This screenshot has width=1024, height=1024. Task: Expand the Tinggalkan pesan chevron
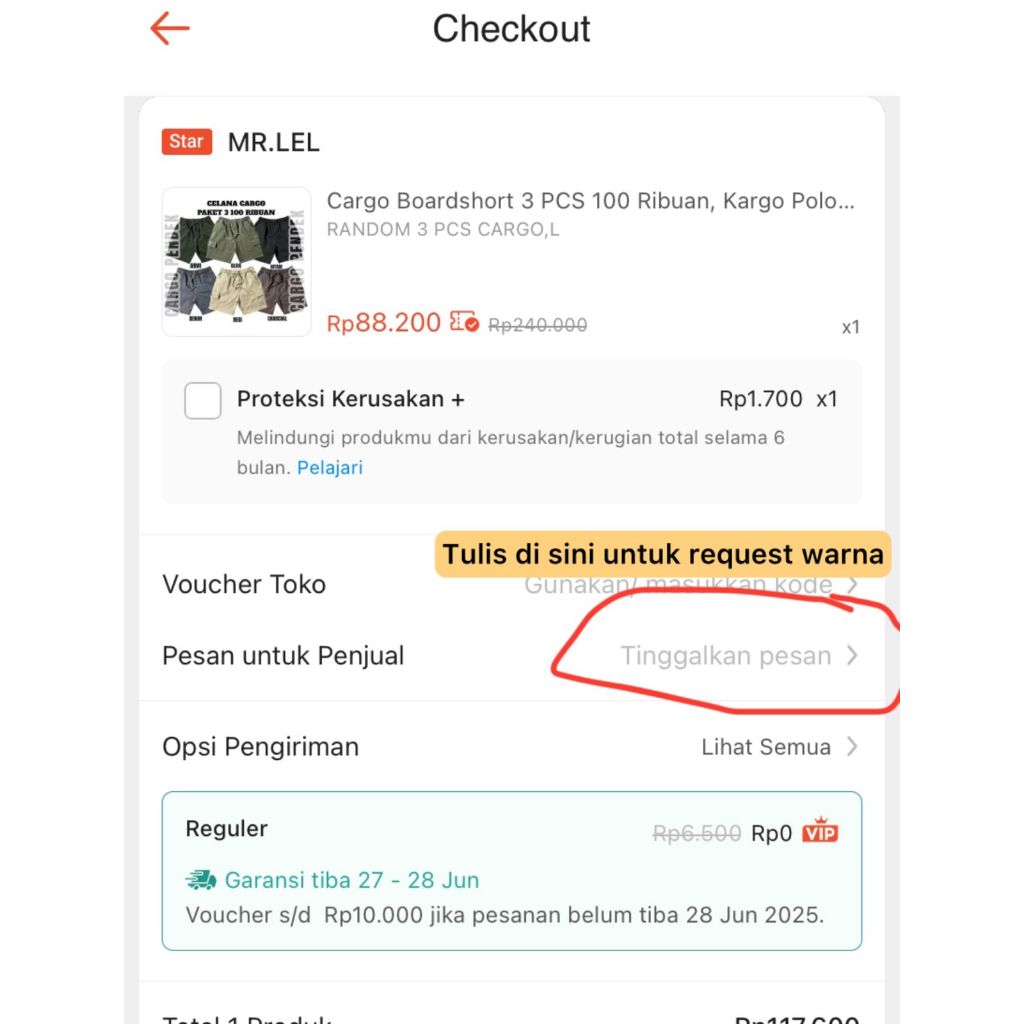[x=852, y=655]
